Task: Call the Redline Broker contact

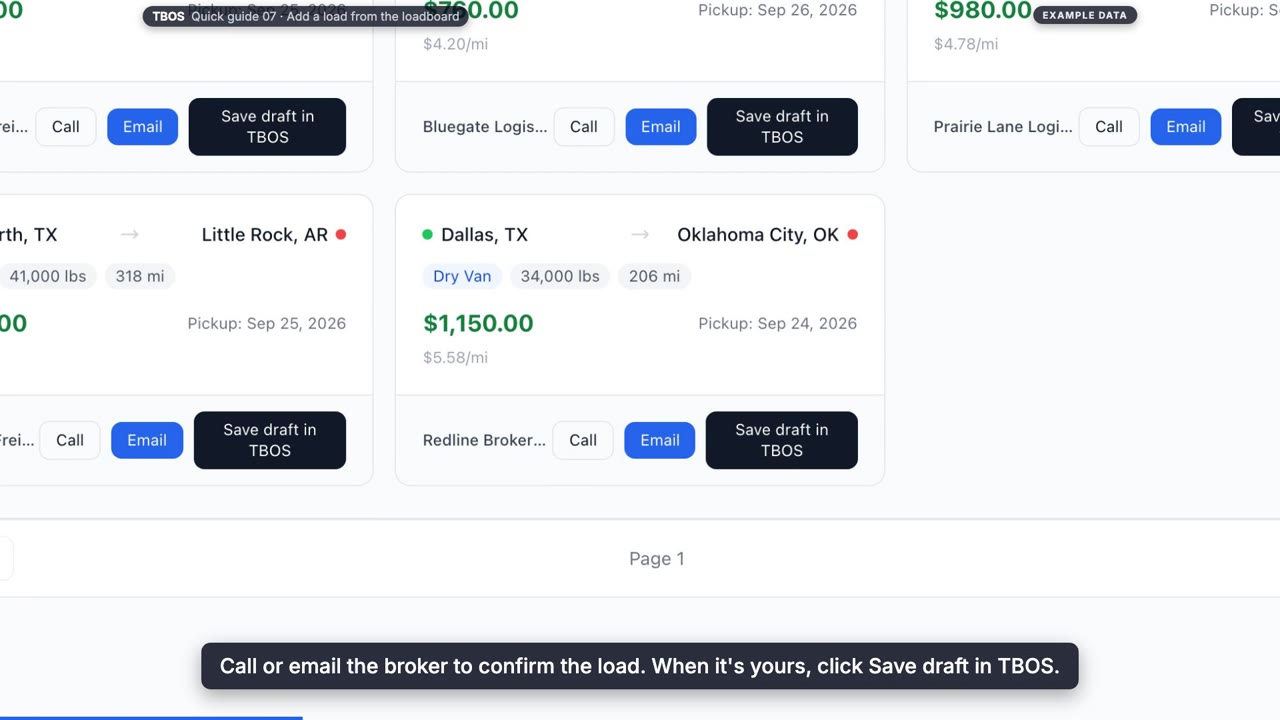Action: [583, 440]
